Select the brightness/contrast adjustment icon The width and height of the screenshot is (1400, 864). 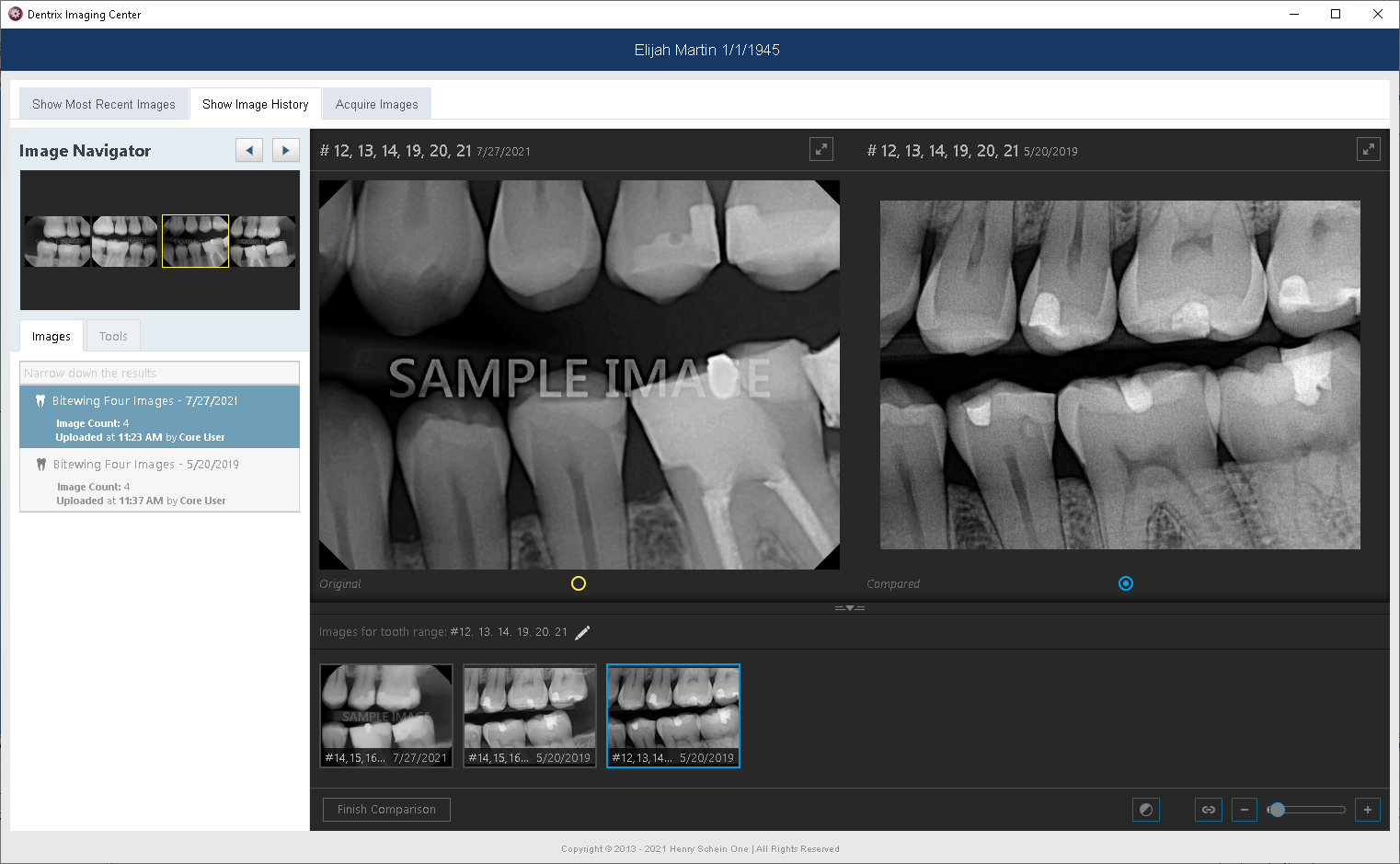pos(1146,810)
